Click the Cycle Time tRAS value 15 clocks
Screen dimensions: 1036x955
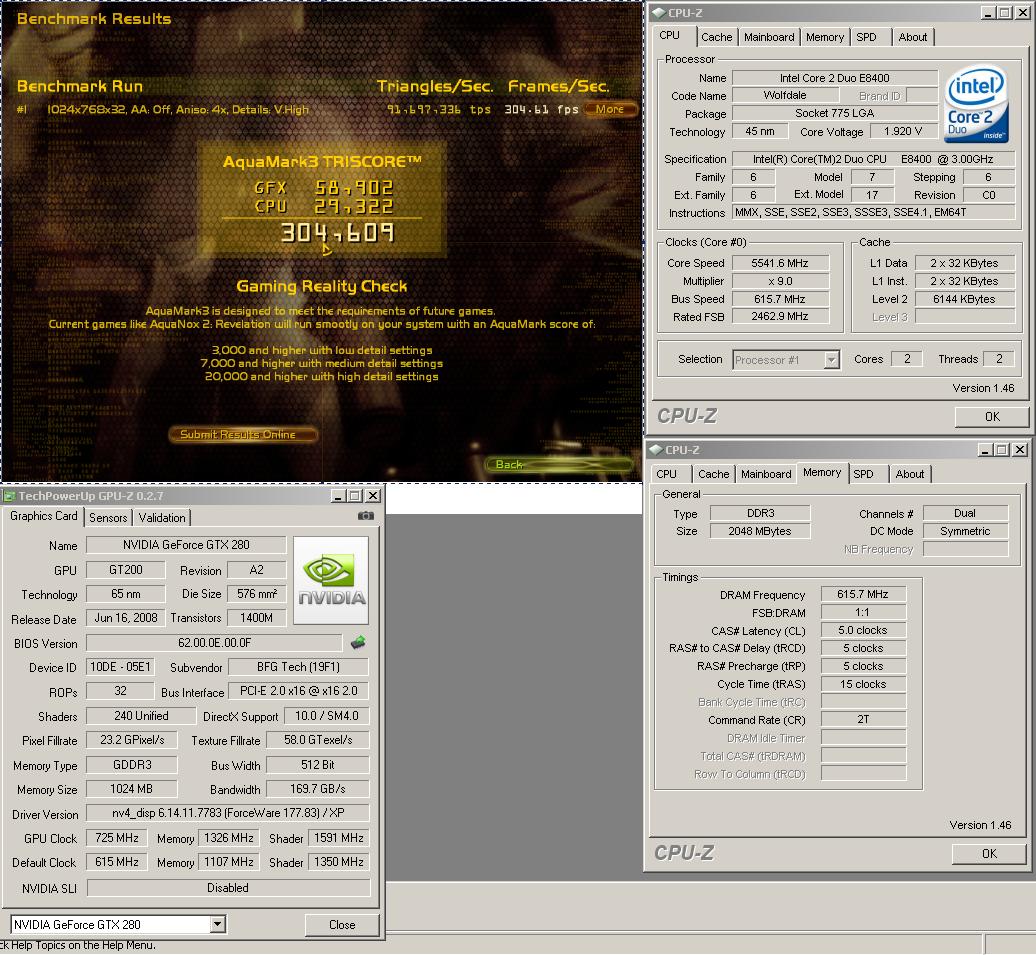click(x=863, y=684)
